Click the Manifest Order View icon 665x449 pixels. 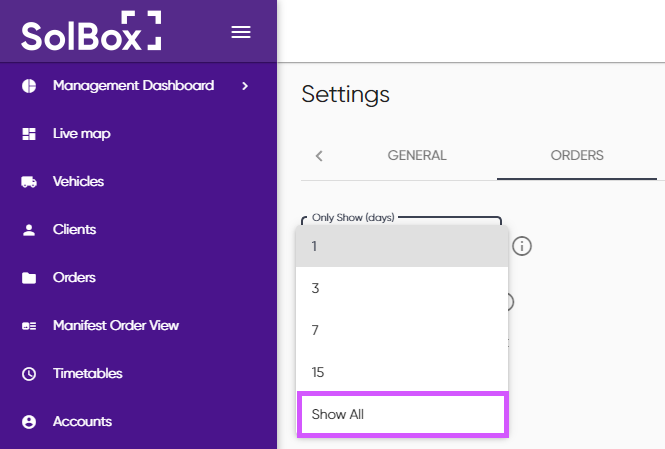29,326
